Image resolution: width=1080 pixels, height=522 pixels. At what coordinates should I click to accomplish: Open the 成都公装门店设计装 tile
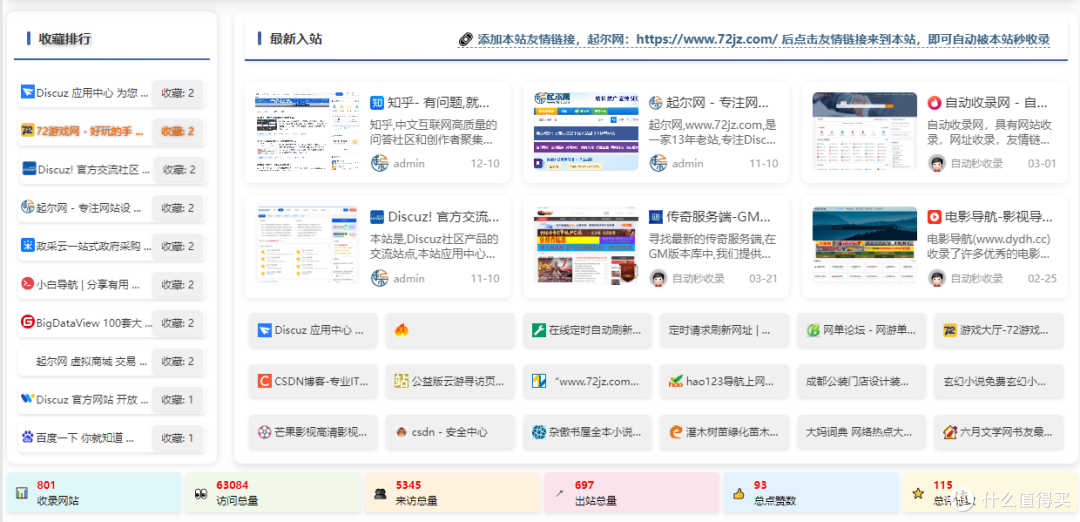tap(861, 381)
